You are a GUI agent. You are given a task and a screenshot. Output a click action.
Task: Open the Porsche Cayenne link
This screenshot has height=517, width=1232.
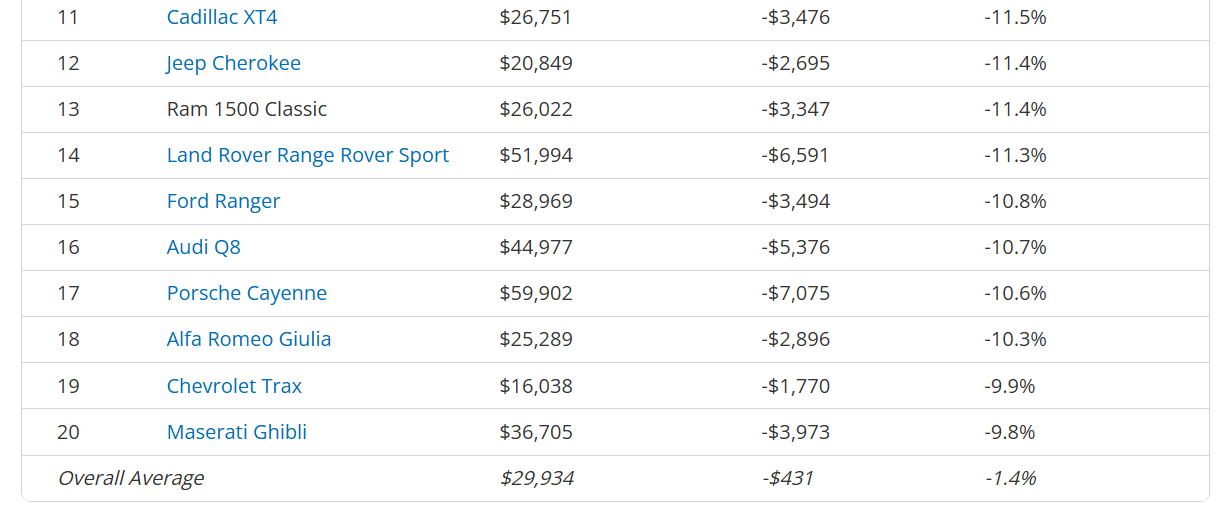[x=247, y=293]
